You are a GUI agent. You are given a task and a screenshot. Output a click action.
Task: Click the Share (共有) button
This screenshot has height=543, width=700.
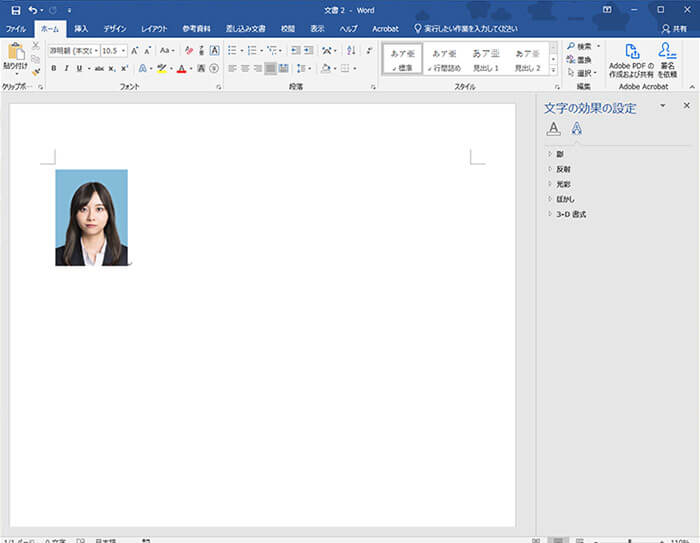pos(674,29)
